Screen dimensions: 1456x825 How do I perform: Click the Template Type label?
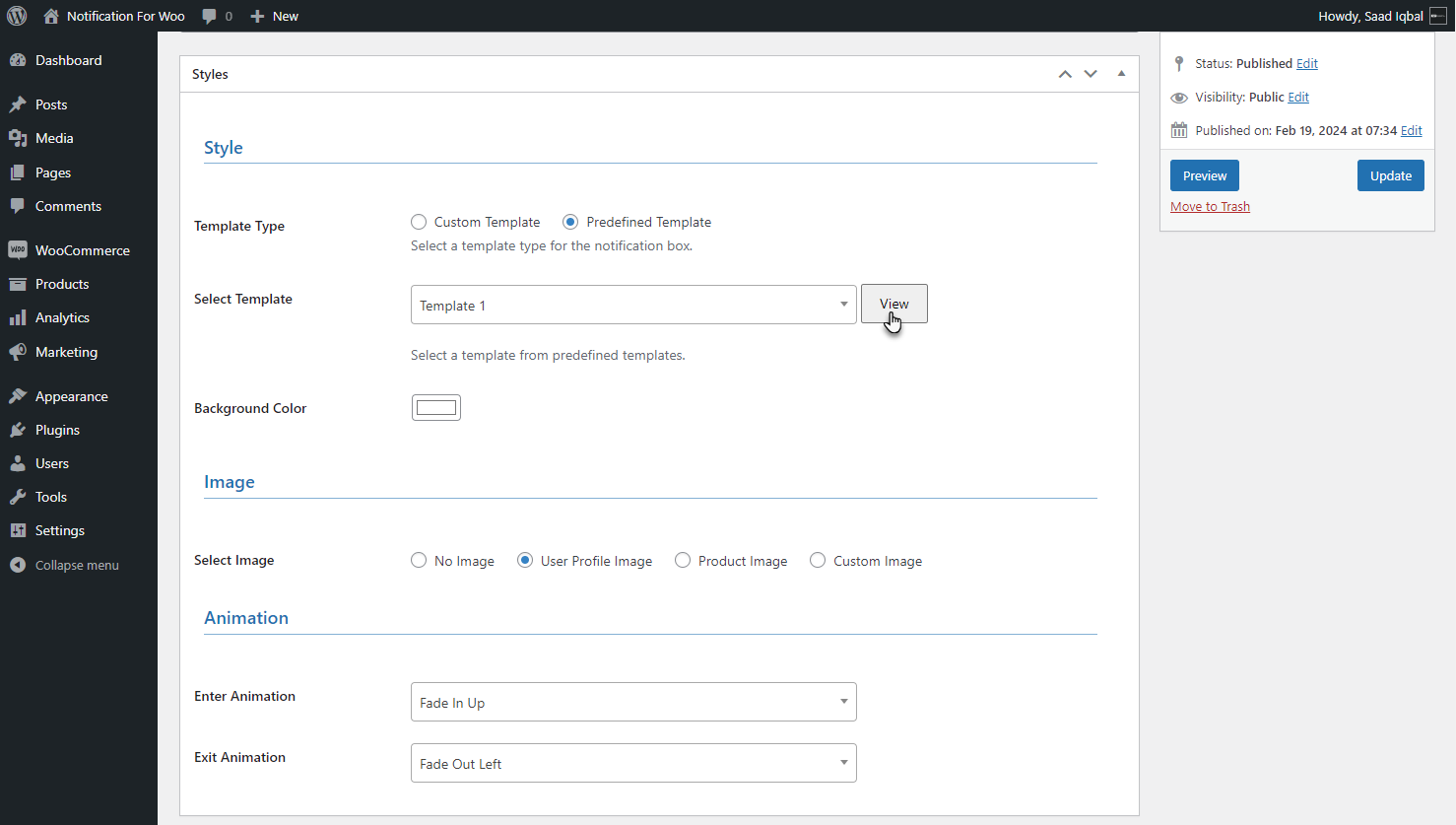(239, 226)
